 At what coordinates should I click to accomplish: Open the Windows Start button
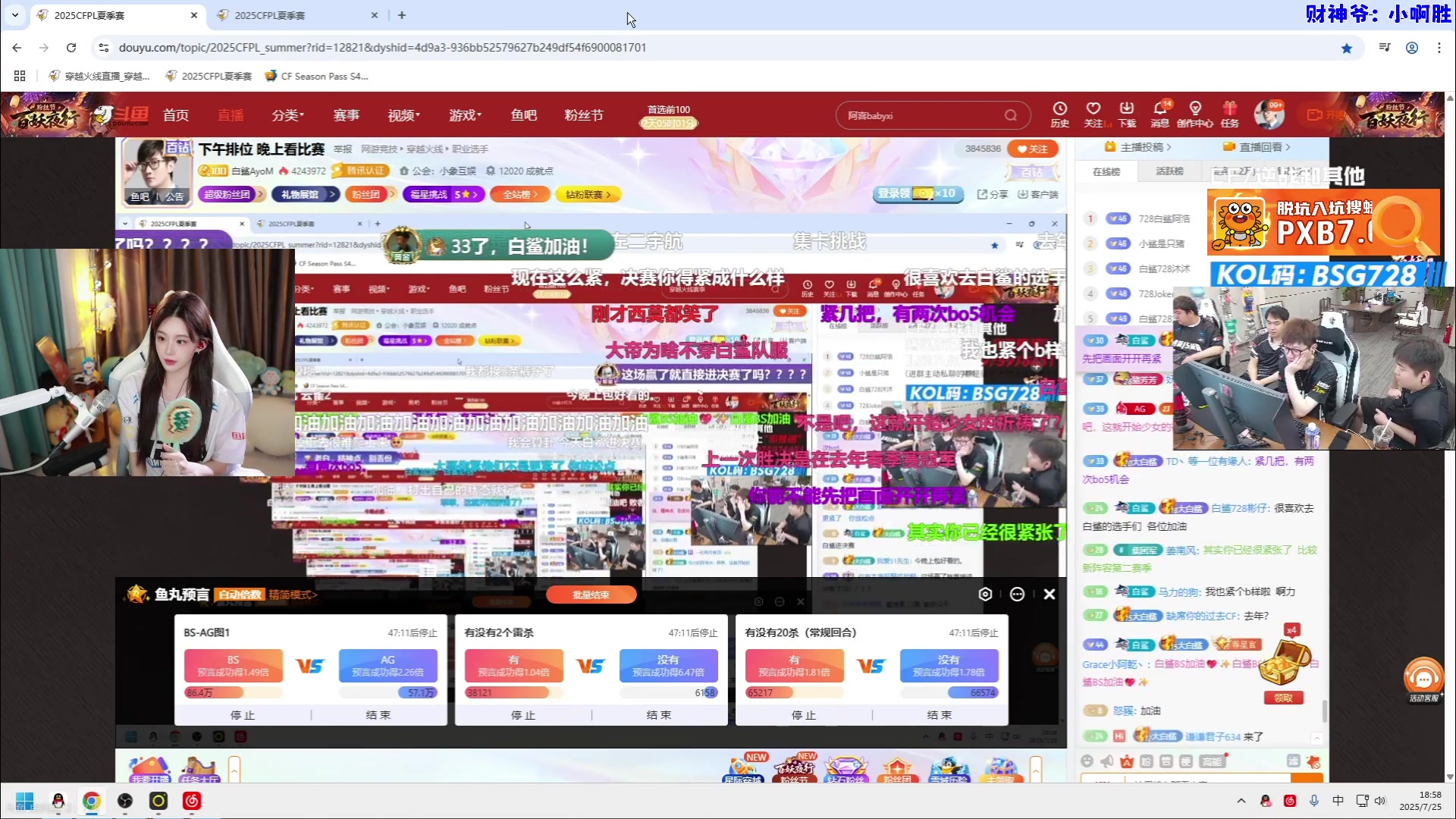coord(24,801)
